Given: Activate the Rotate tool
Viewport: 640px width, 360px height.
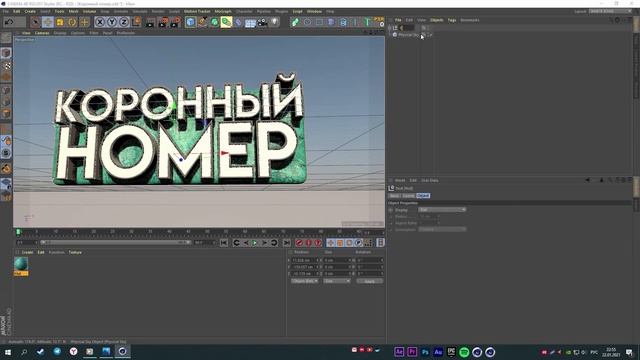Looking at the screenshot, I should click(72, 22).
